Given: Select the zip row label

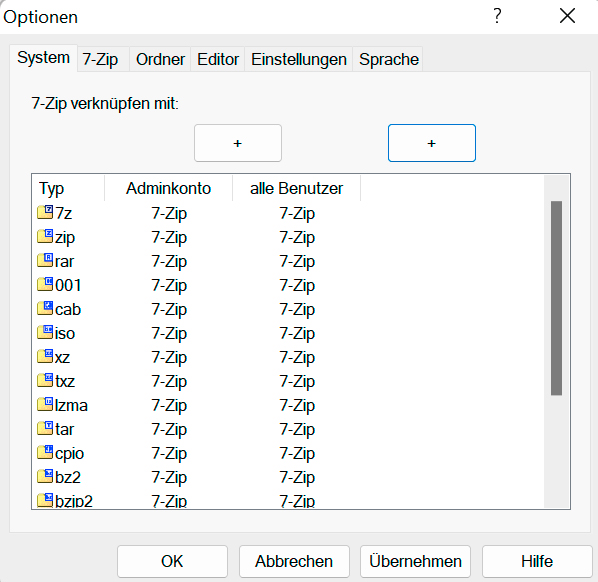Looking at the screenshot, I should (65, 238).
